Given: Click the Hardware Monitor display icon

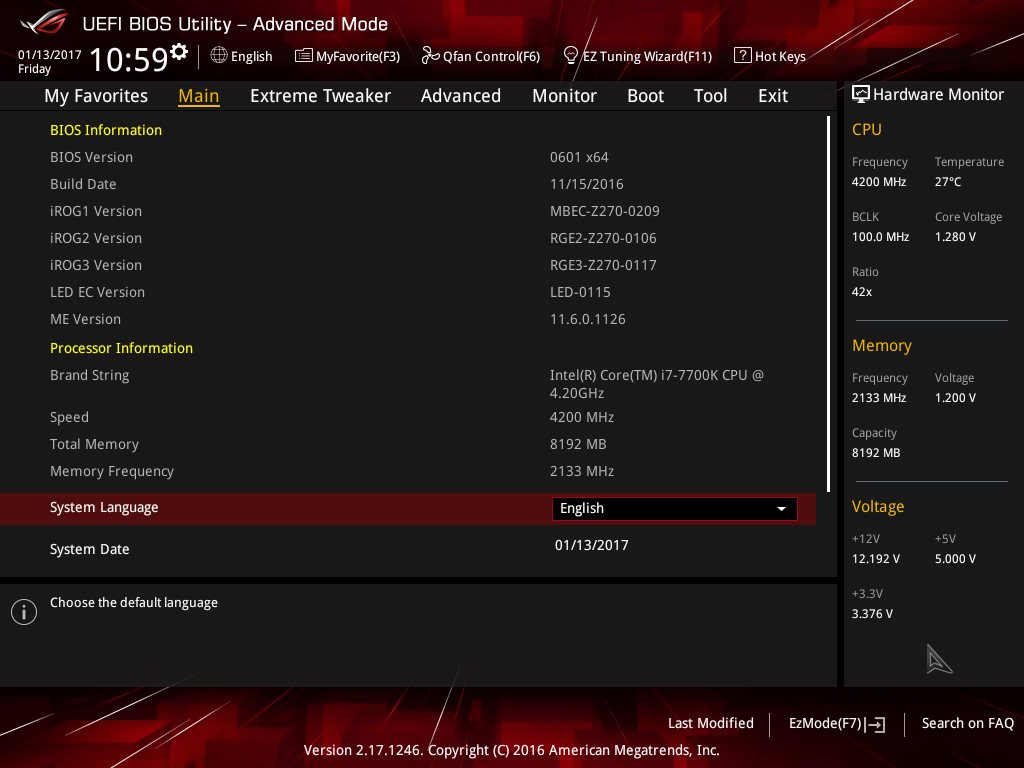Looking at the screenshot, I should click(861, 94).
